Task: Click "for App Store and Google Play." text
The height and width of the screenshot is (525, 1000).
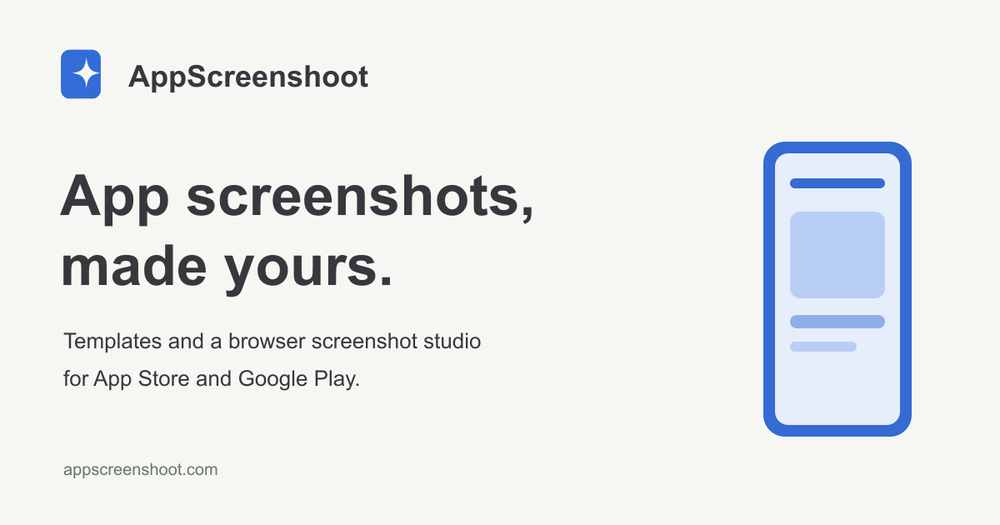Action: (x=212, y=379)
